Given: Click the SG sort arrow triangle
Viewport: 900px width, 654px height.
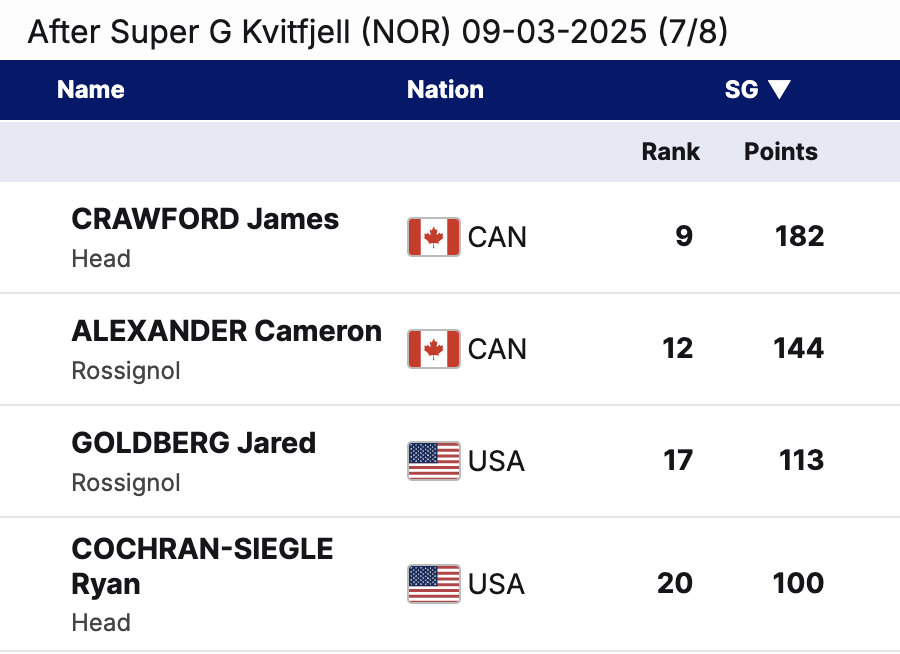Looking at the screenshot, I should pyautogui.click(x=779, y=90).
